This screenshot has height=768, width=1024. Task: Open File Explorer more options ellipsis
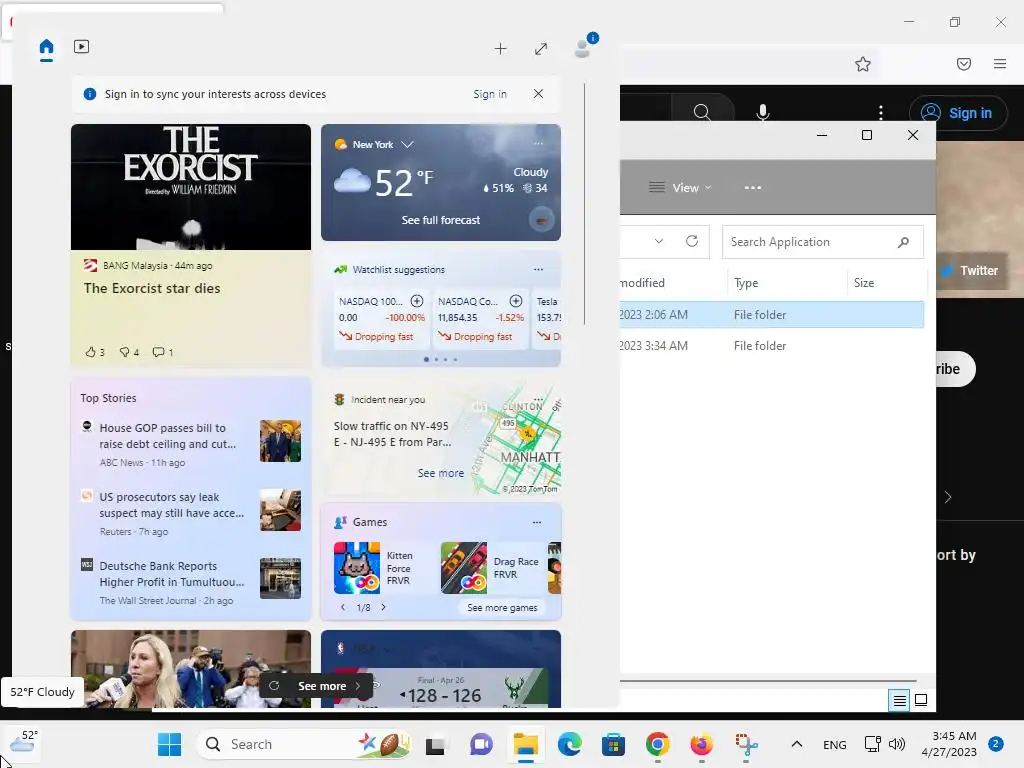pyautogui.click(x=753, y=187)
